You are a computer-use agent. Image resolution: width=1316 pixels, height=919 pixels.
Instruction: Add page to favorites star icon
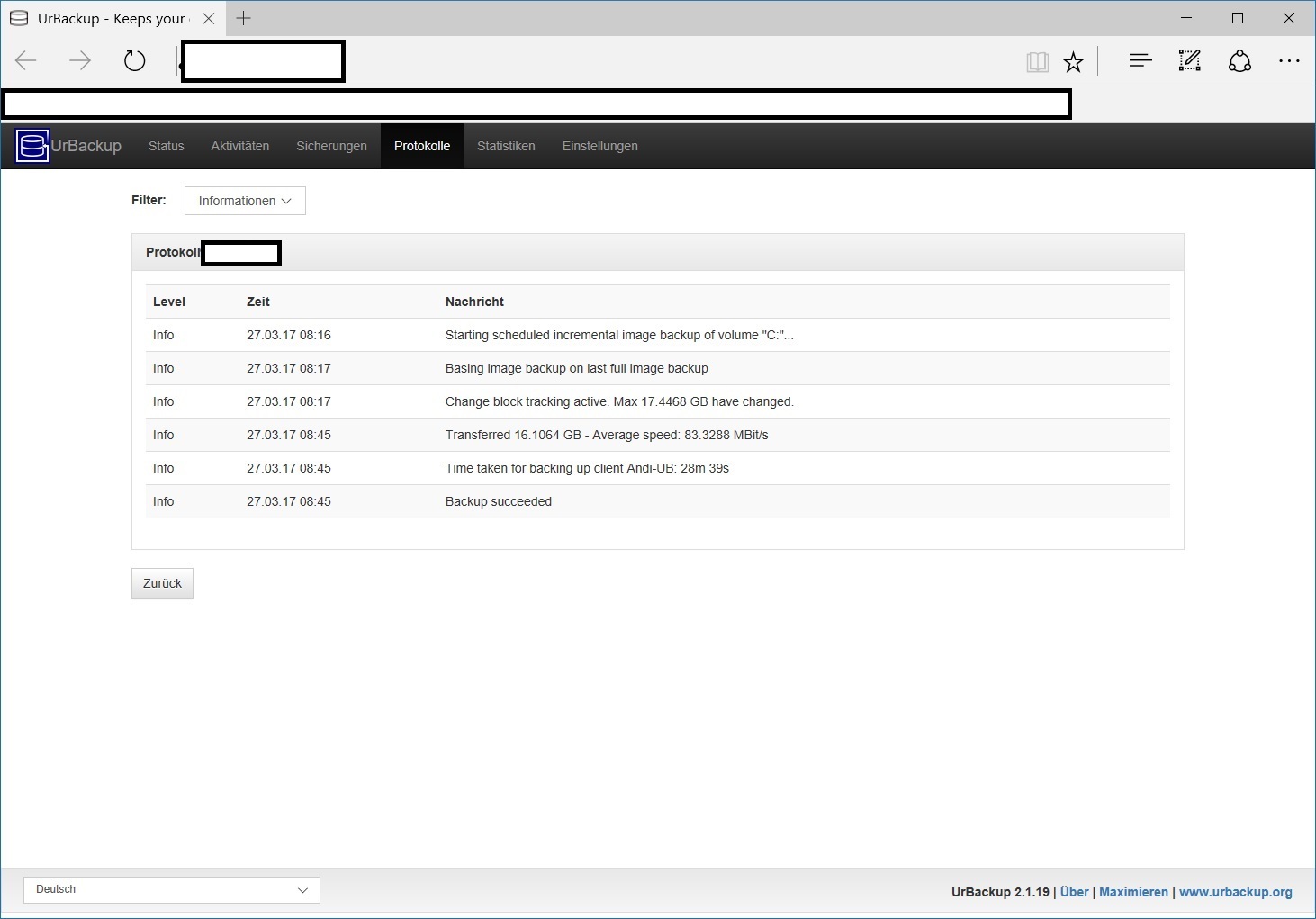(1073, 62)
